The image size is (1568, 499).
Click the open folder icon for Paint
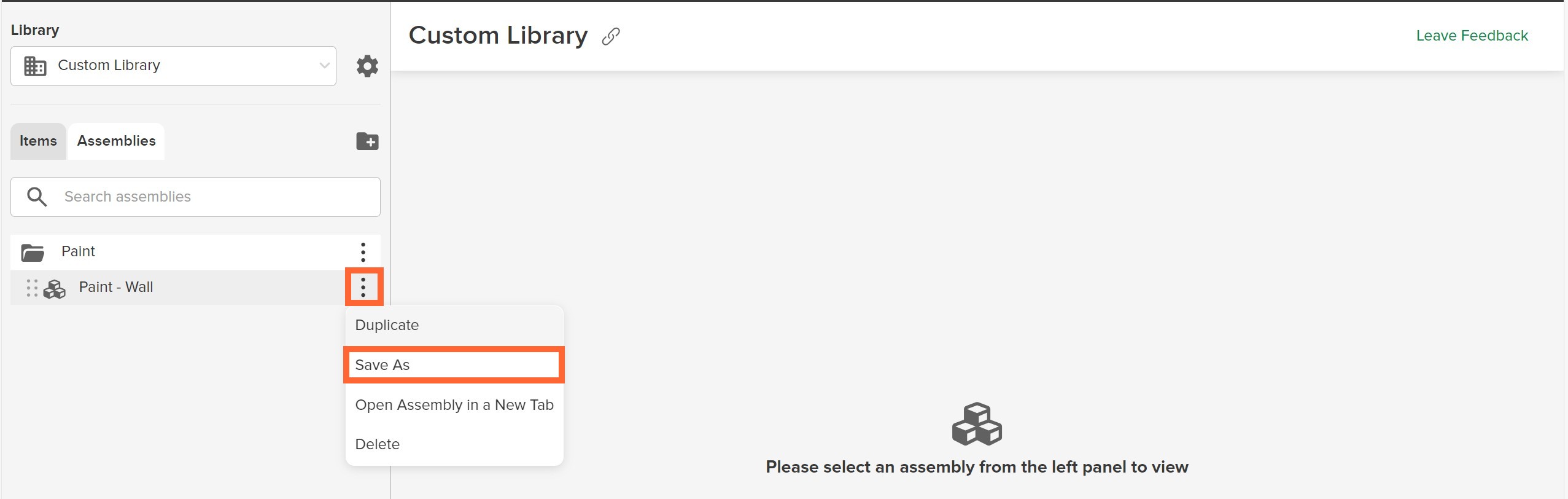point(33,253)
